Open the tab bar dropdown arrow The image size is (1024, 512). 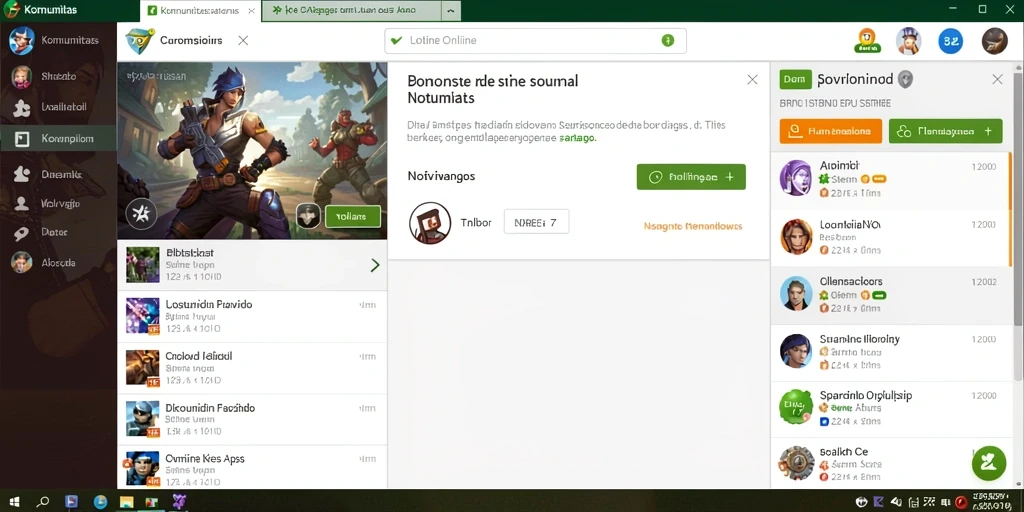coord(451,11)
